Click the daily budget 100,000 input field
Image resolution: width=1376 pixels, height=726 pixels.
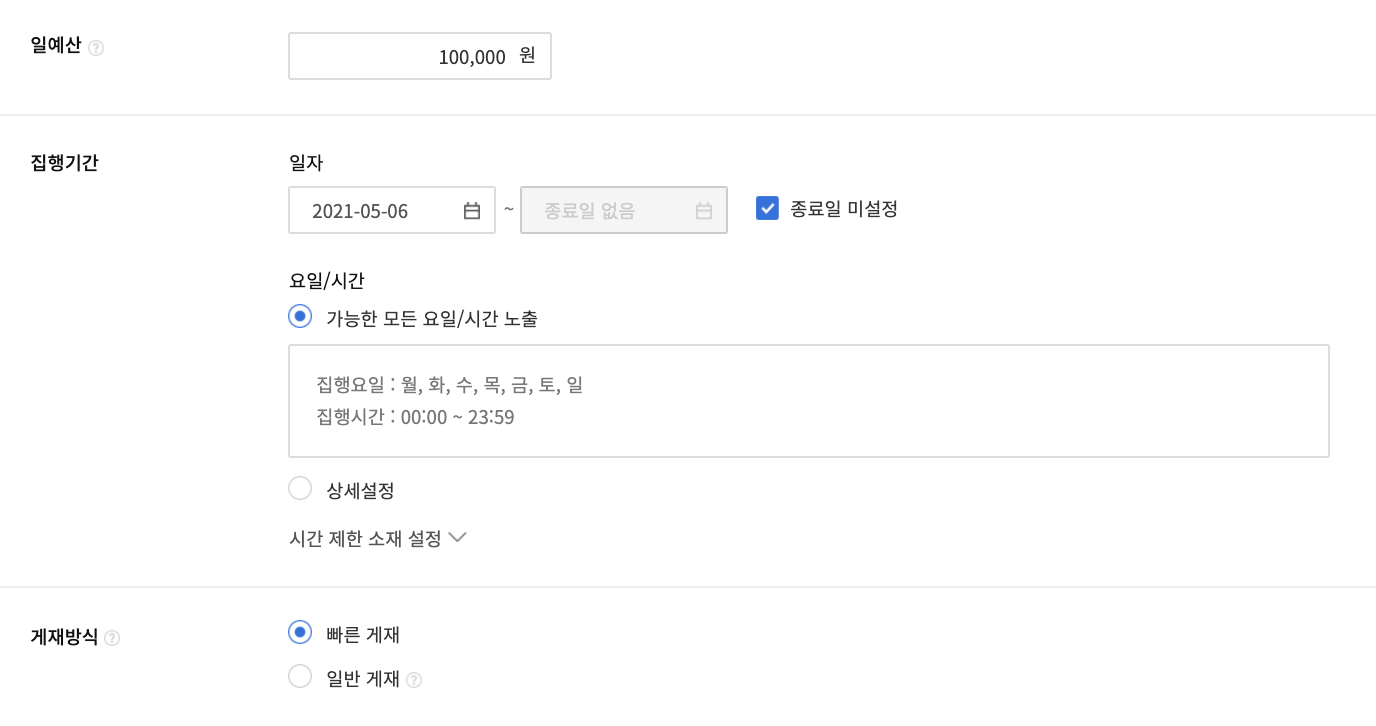coord(420,56)
